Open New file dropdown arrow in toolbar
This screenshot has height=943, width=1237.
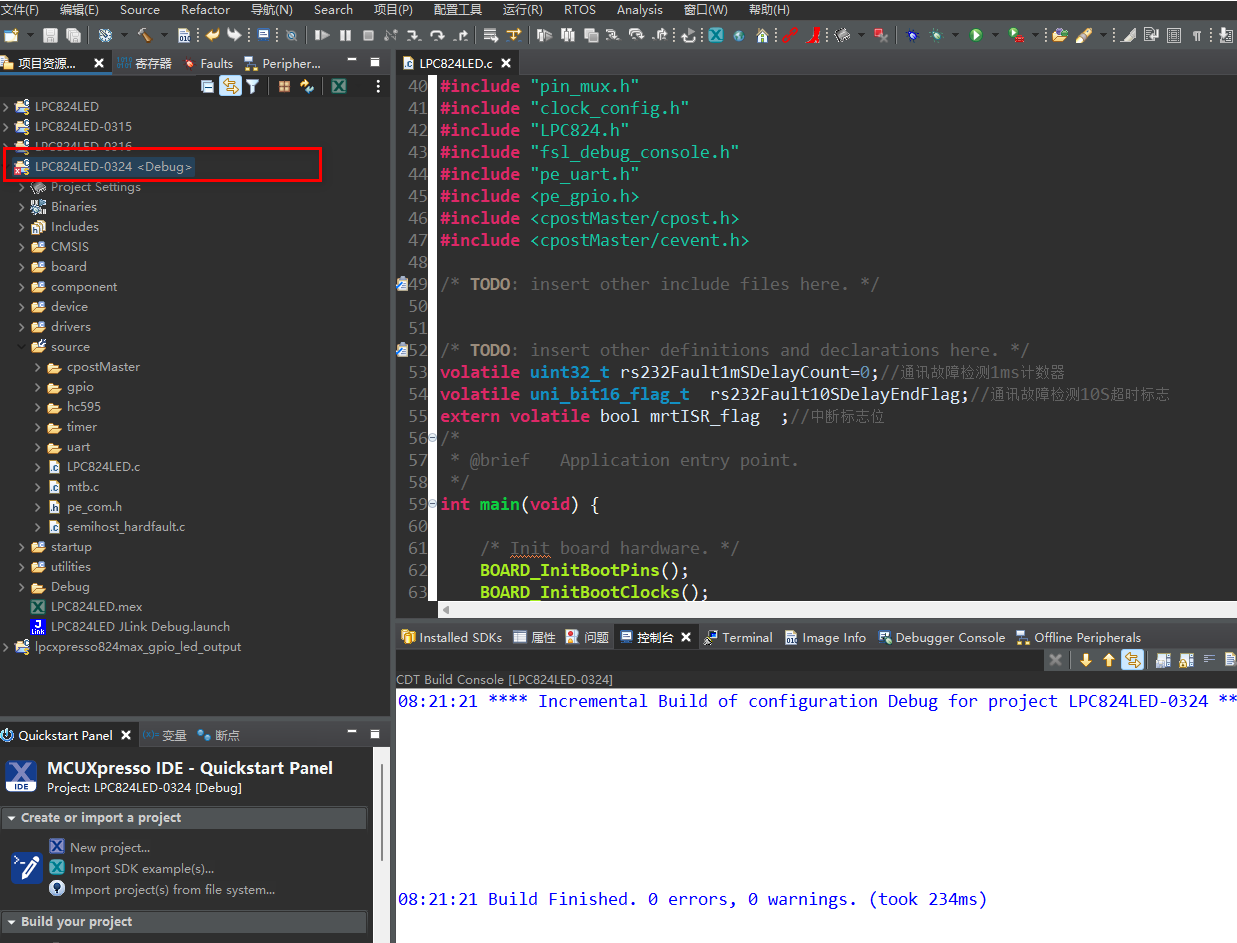click(x=30, y=35)
